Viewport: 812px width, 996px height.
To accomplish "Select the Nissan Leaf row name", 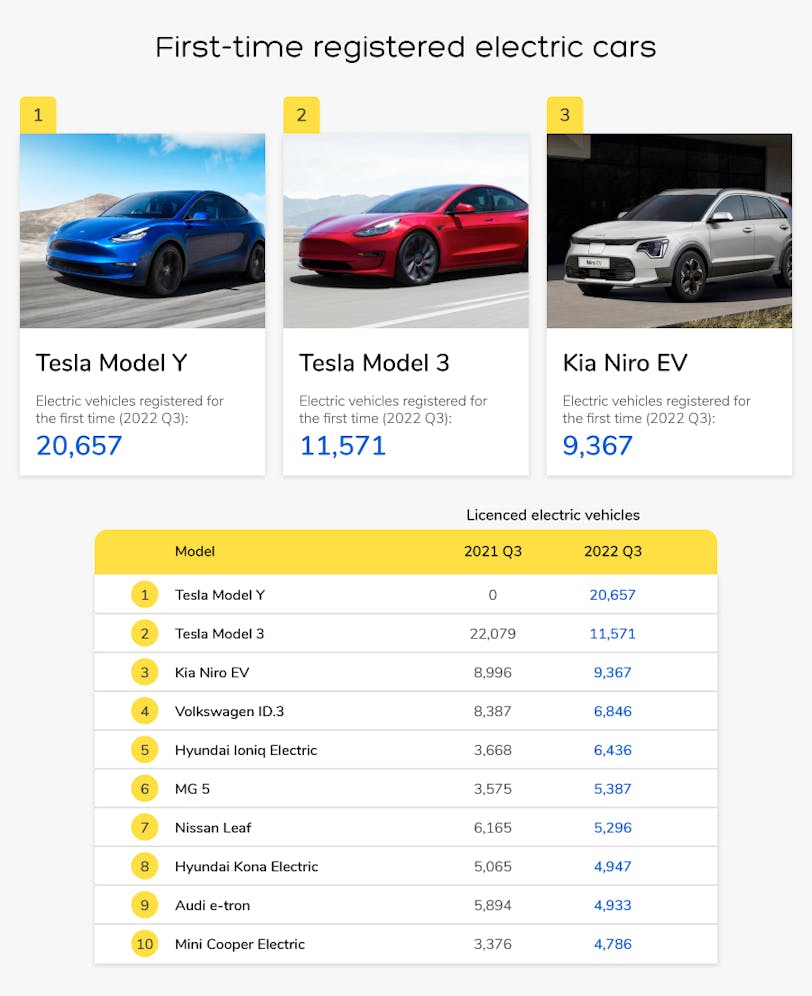I will coord(213,828).
